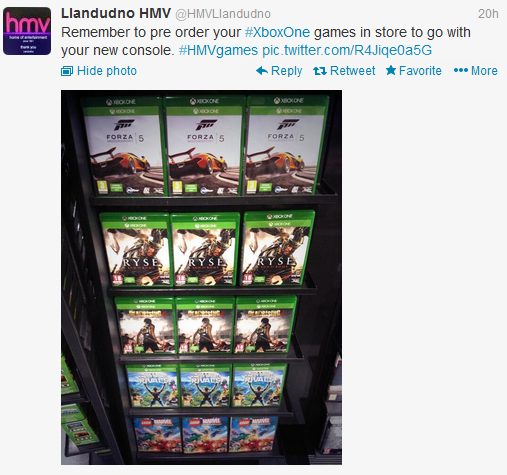Open the @HMVLlandudno handle

click(x=223, y=14)
